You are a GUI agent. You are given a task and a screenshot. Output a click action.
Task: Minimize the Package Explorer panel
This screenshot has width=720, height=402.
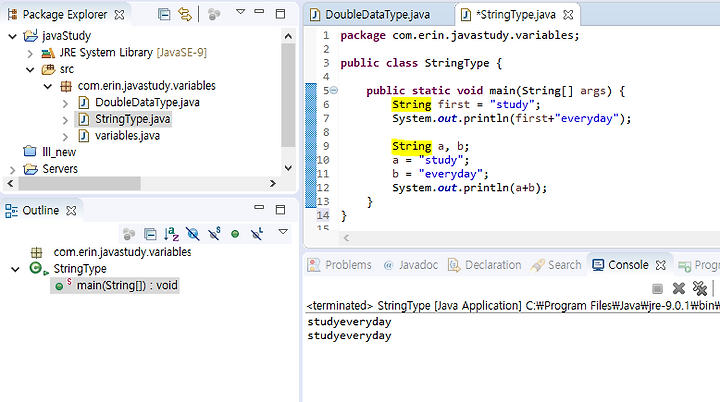(x=259, y=11)
